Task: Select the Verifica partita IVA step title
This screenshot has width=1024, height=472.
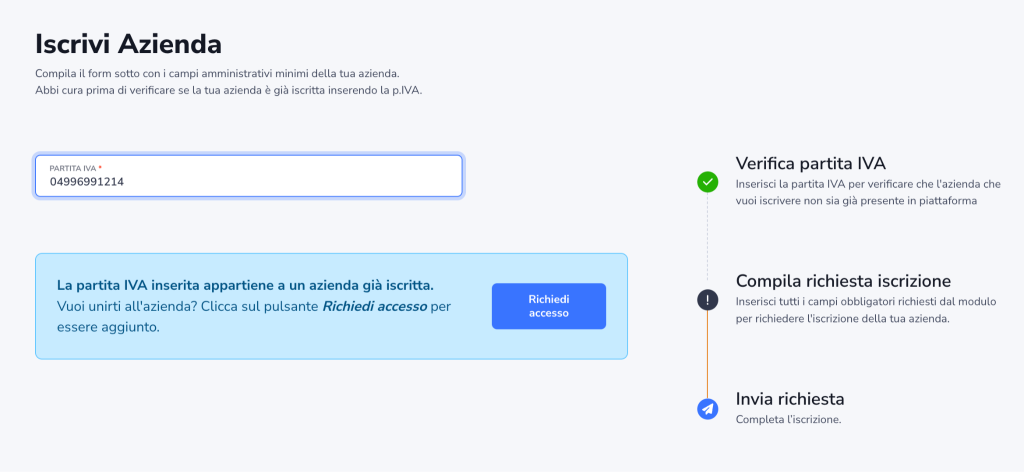Action: (x=810, y=163)
